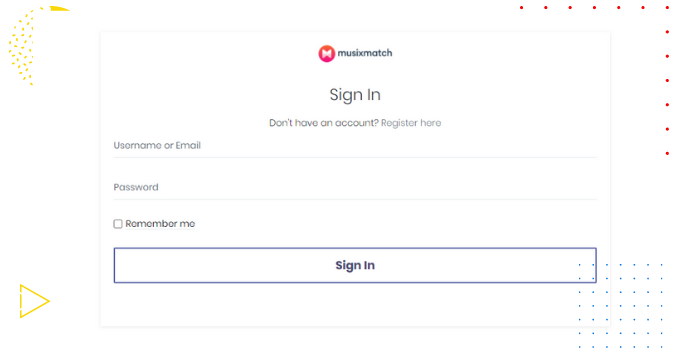Click the pink musixmatch logo icon
The image size is (675, 360).
click(326, 53)
